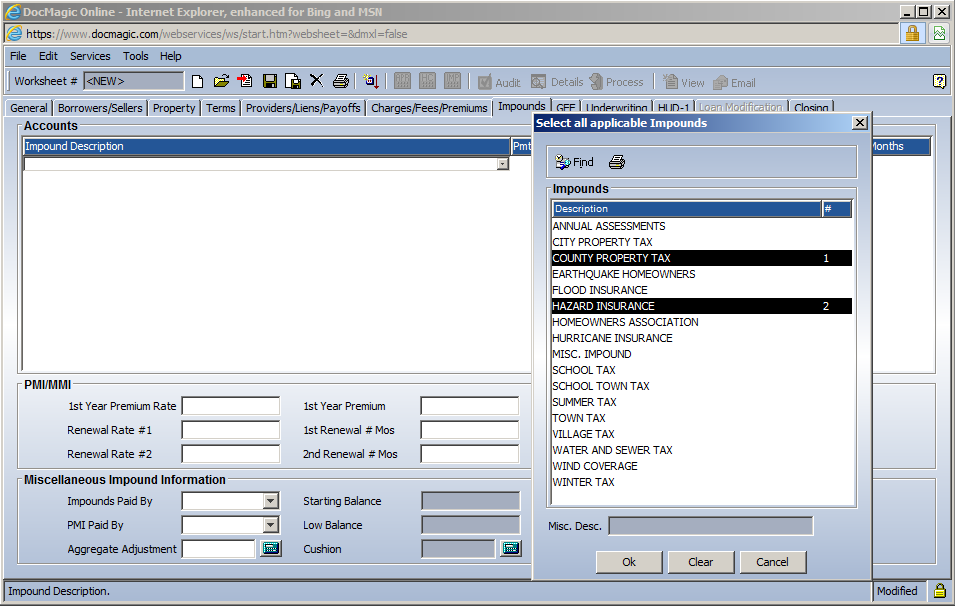Switch to the Providers/Liens/Payoffs tab

coord(303,108)
